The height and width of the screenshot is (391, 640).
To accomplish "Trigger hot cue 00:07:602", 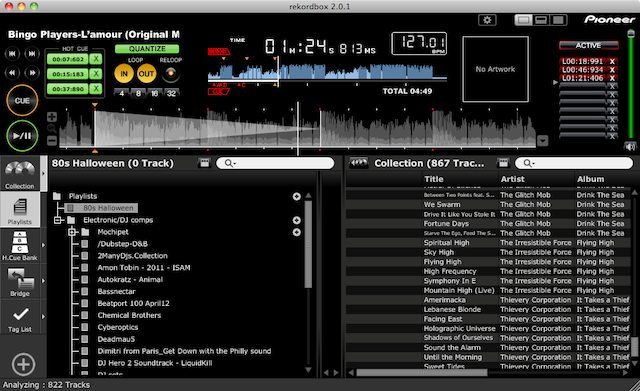I will 68,59.
